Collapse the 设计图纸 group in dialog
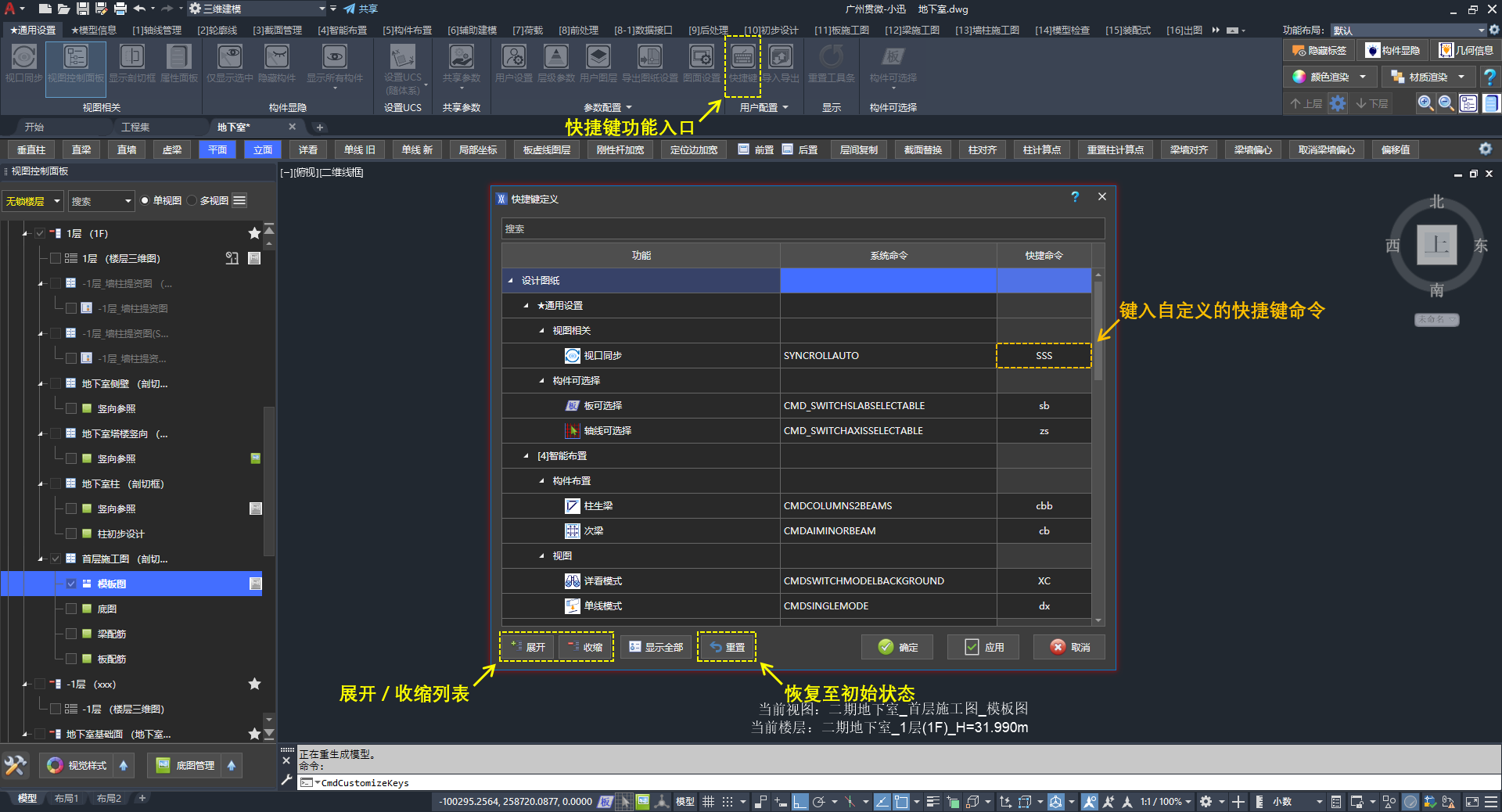This screenshot has height=812, width=1502. click(511, 281)
